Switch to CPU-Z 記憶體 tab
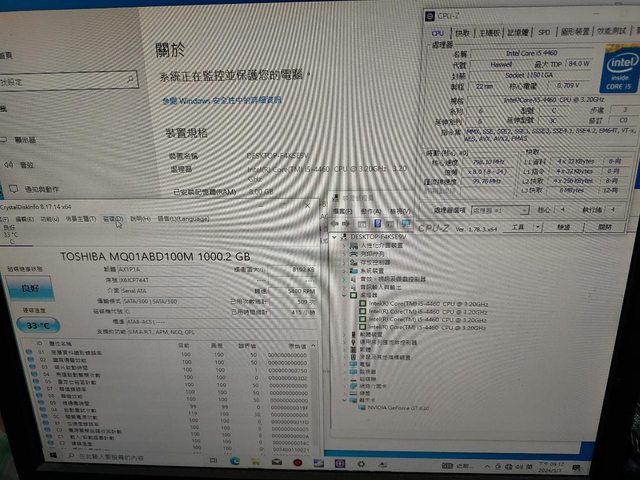Viewport: 640px width, 480px height. click(518, 32)
